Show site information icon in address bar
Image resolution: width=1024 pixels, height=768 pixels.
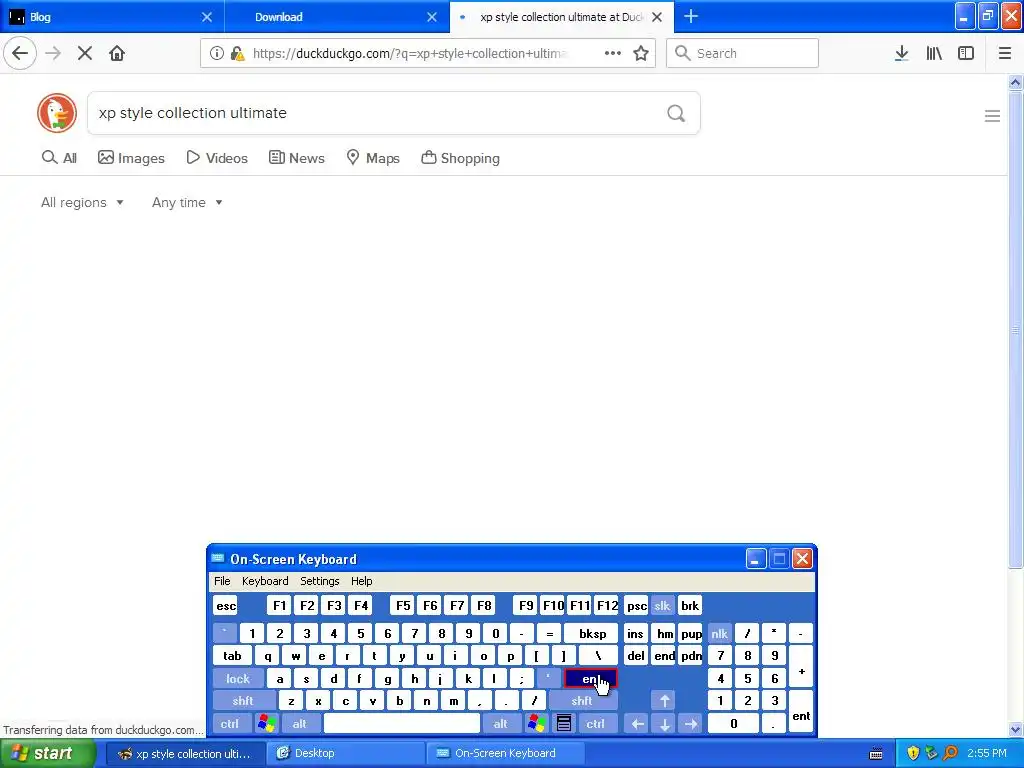216,54
